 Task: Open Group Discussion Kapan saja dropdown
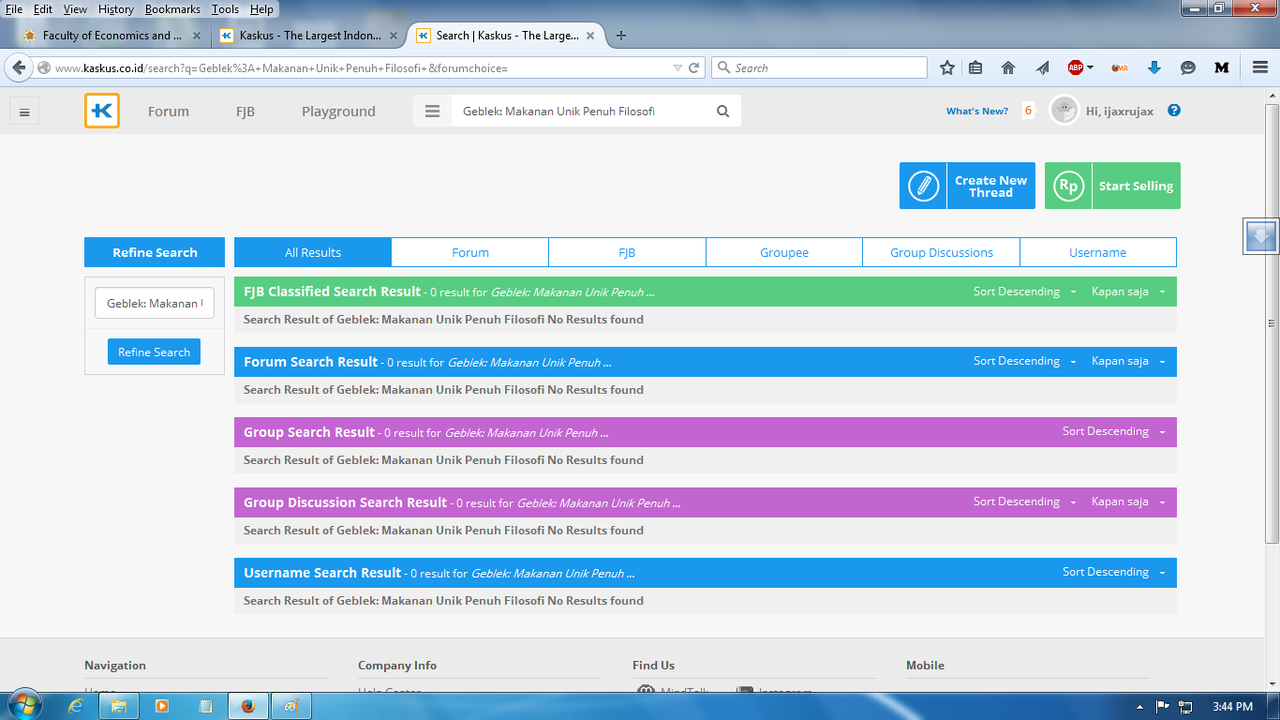(1128, 502)
